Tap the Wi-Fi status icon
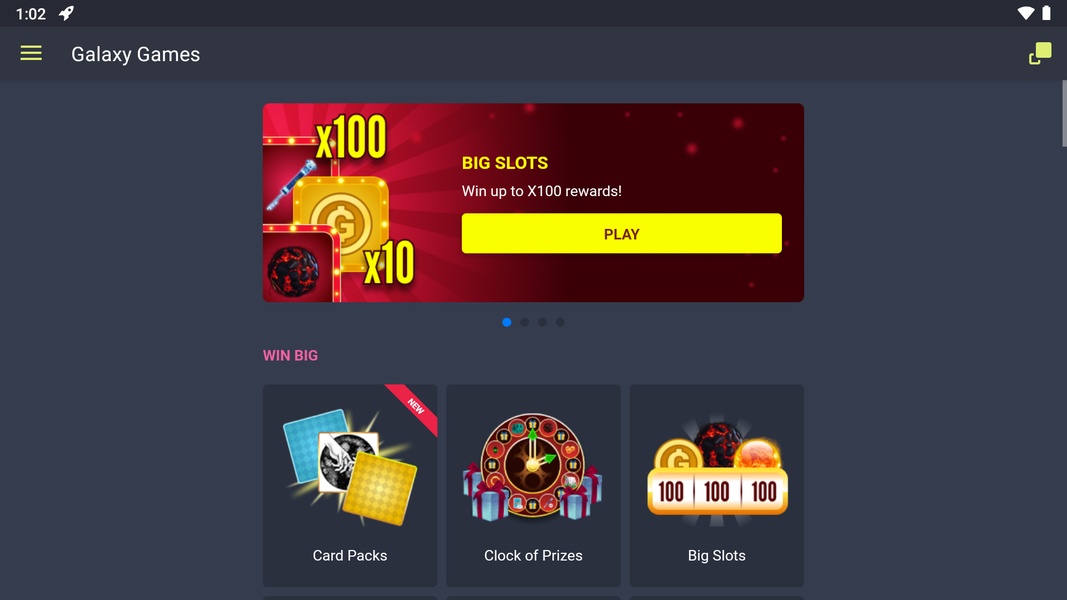Image resolution: width=1067 pixels, height=600 pixels. (x=1025, y=14)
